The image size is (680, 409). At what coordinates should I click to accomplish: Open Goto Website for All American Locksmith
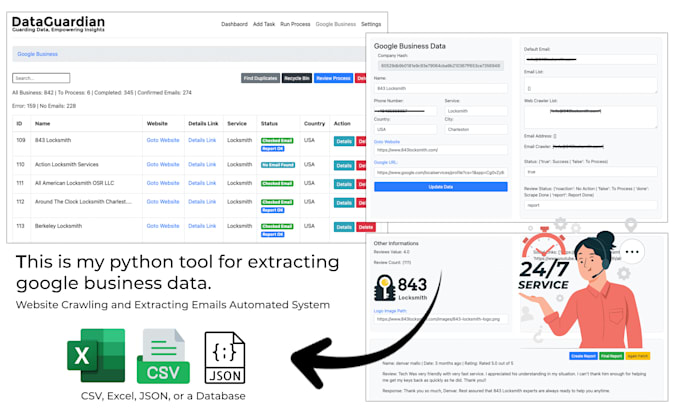(163, 183)
